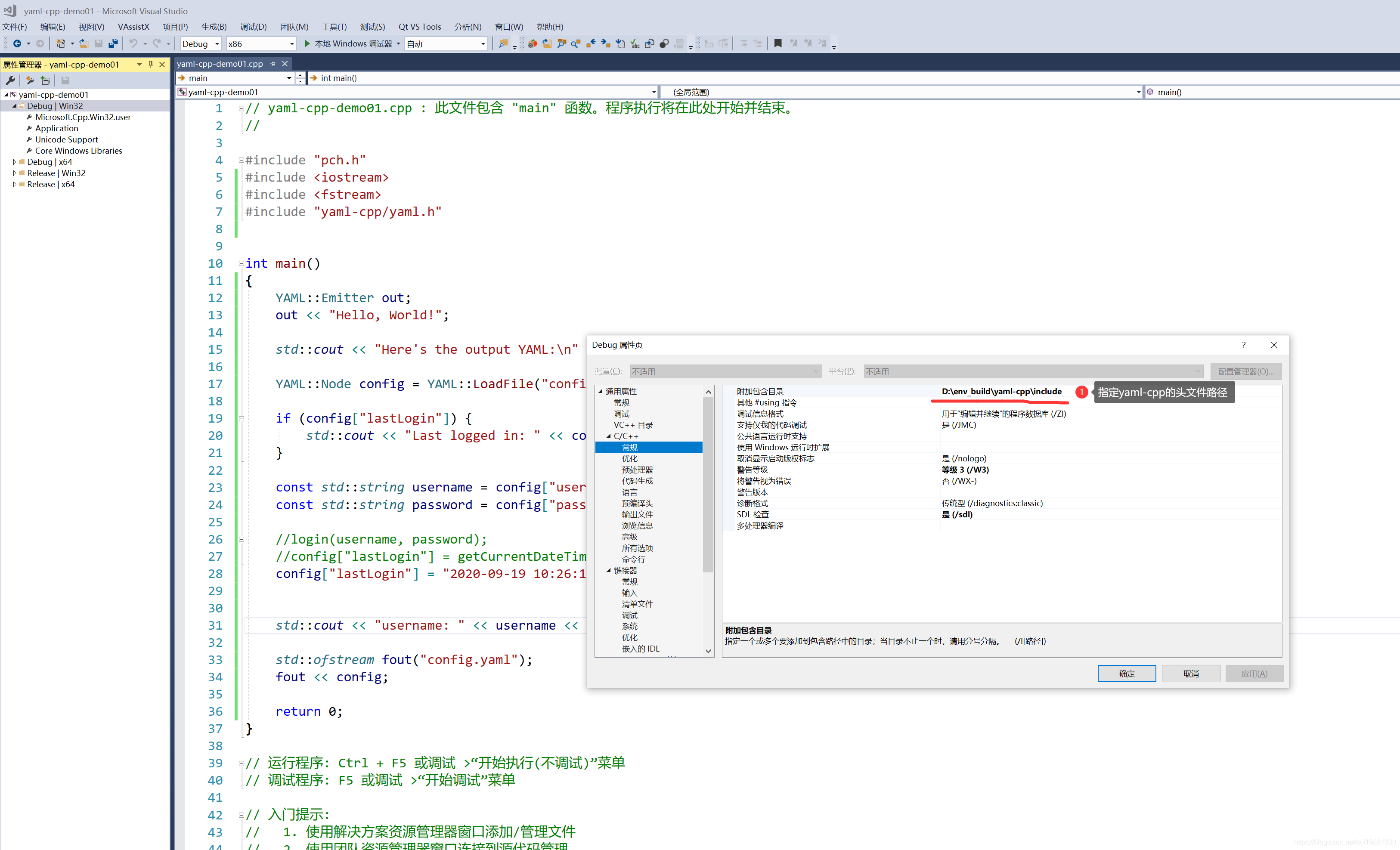Click the Save All toolbar icon
Image resolution: width=1400 pixels, height=850 pixels.
(113, 44)
